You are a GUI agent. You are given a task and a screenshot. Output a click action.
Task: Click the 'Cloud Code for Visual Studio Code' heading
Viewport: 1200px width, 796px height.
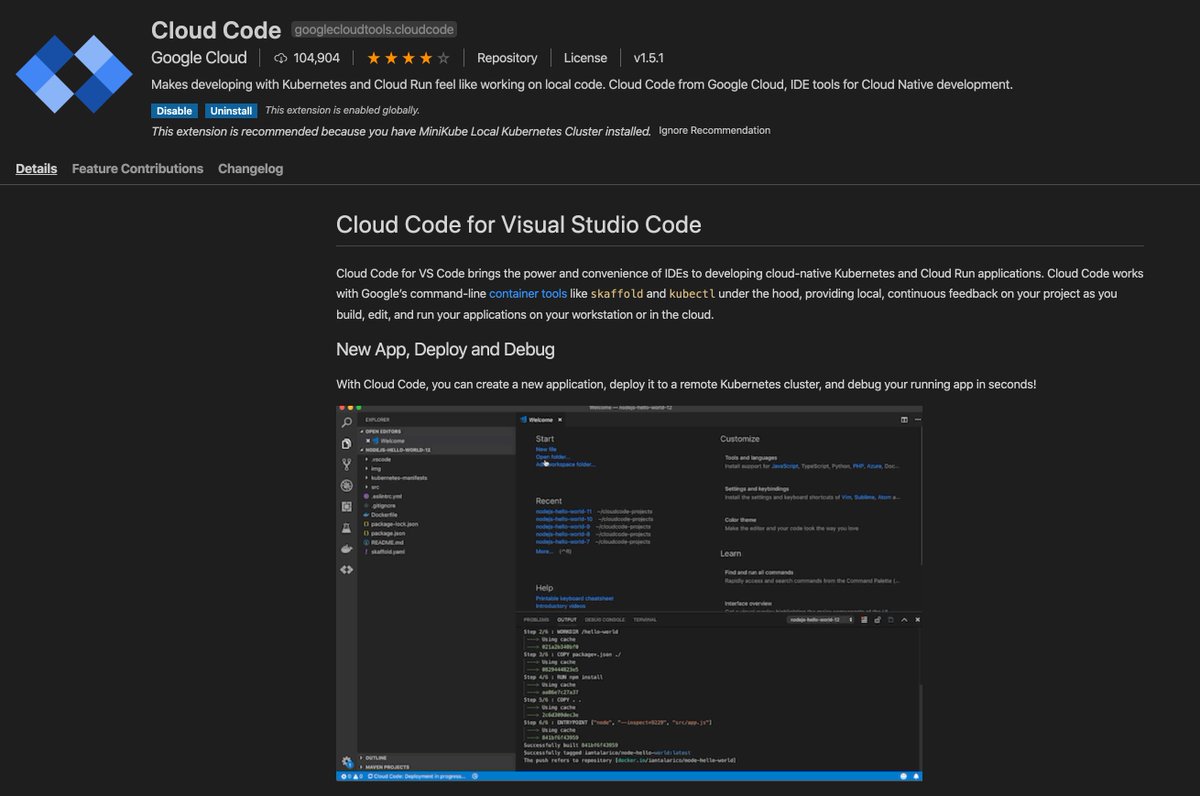pyautogui.click(x=519, y=223)
